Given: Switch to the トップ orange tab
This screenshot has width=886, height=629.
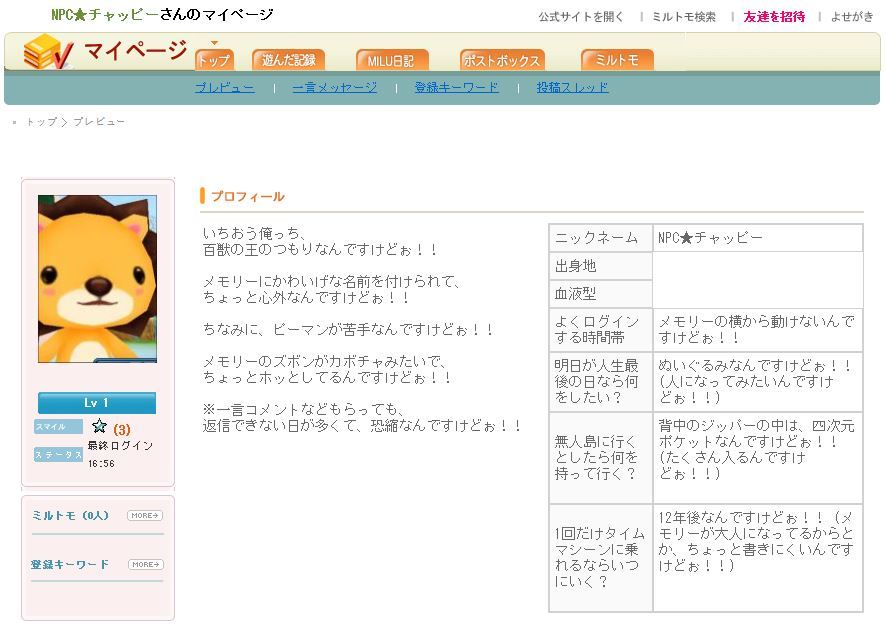Looking at the screenshot, I should point(213,60).
